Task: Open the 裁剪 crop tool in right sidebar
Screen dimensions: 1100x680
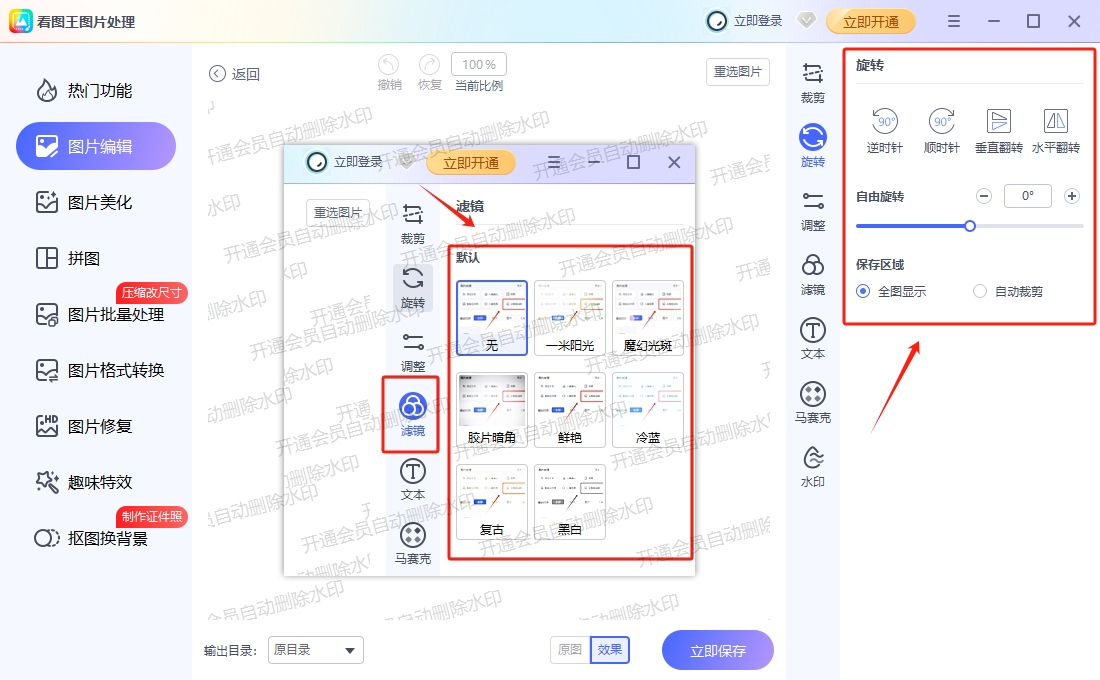Action: (812, 73)
